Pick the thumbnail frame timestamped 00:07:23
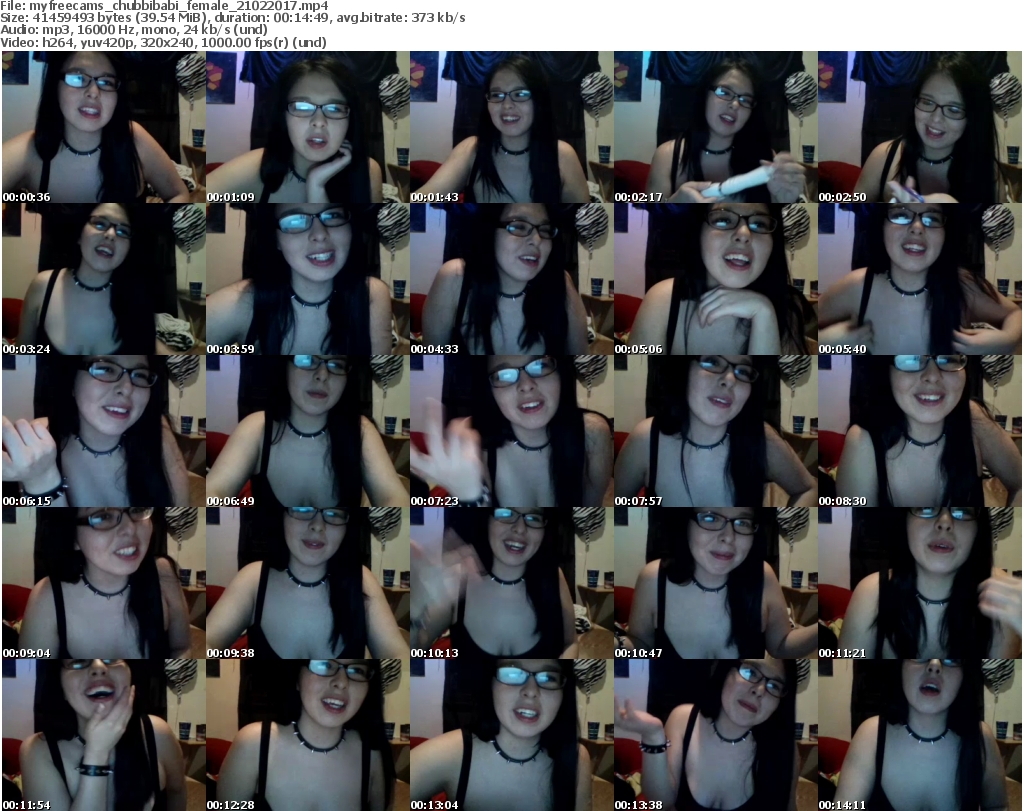1024x811 pixels. click(511, 432)
